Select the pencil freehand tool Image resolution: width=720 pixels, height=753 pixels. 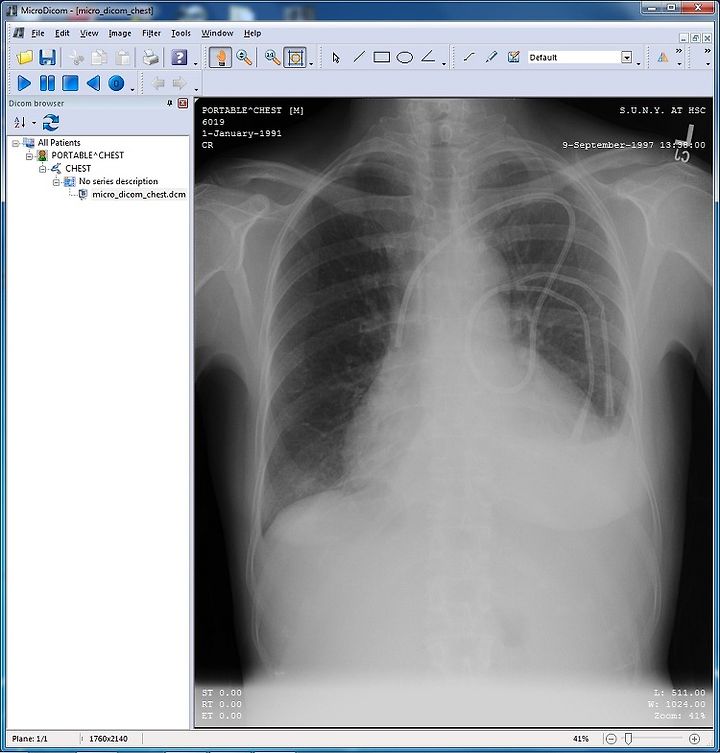[x=491, y=57]
